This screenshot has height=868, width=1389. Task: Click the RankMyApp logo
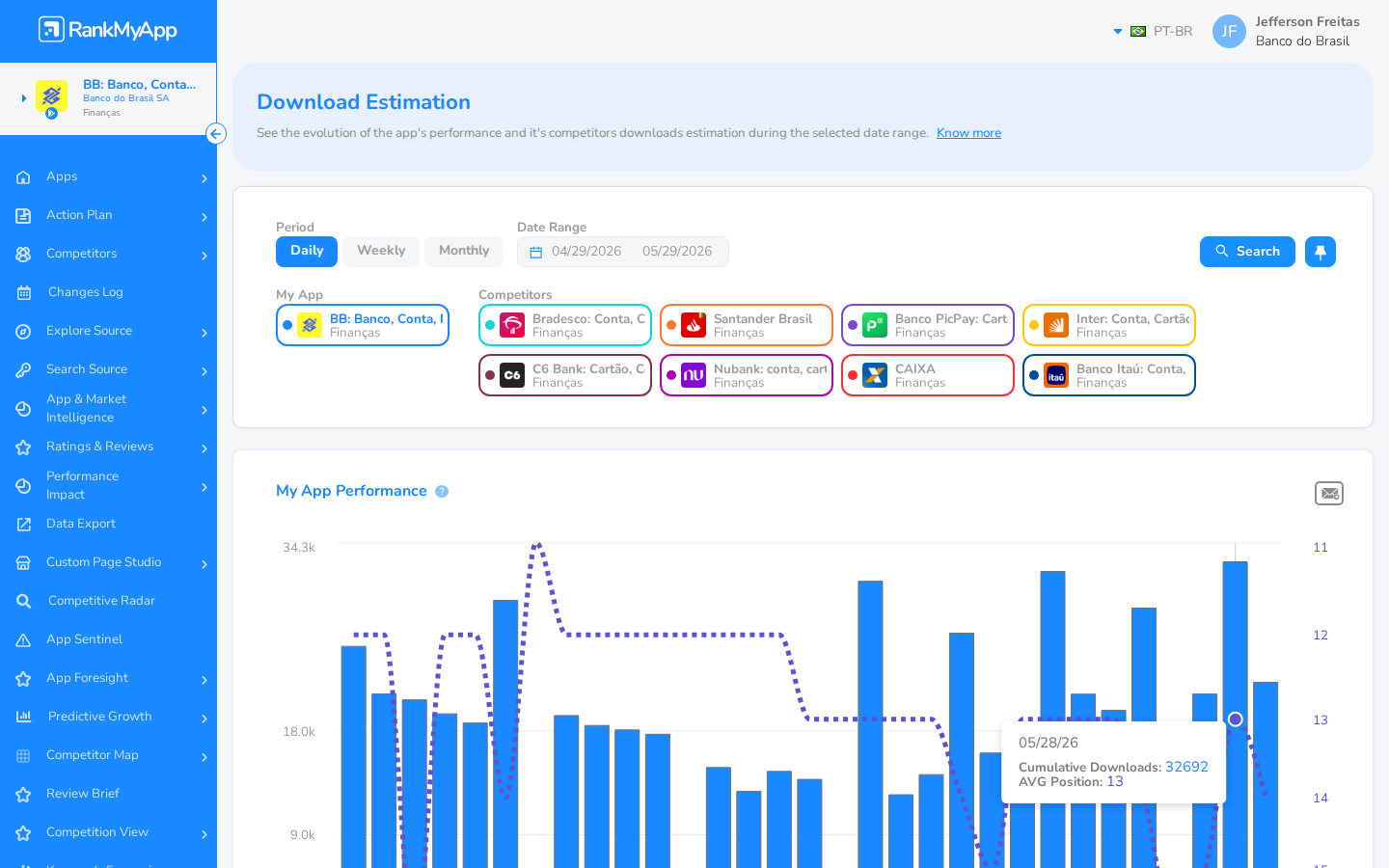[108, 30]
